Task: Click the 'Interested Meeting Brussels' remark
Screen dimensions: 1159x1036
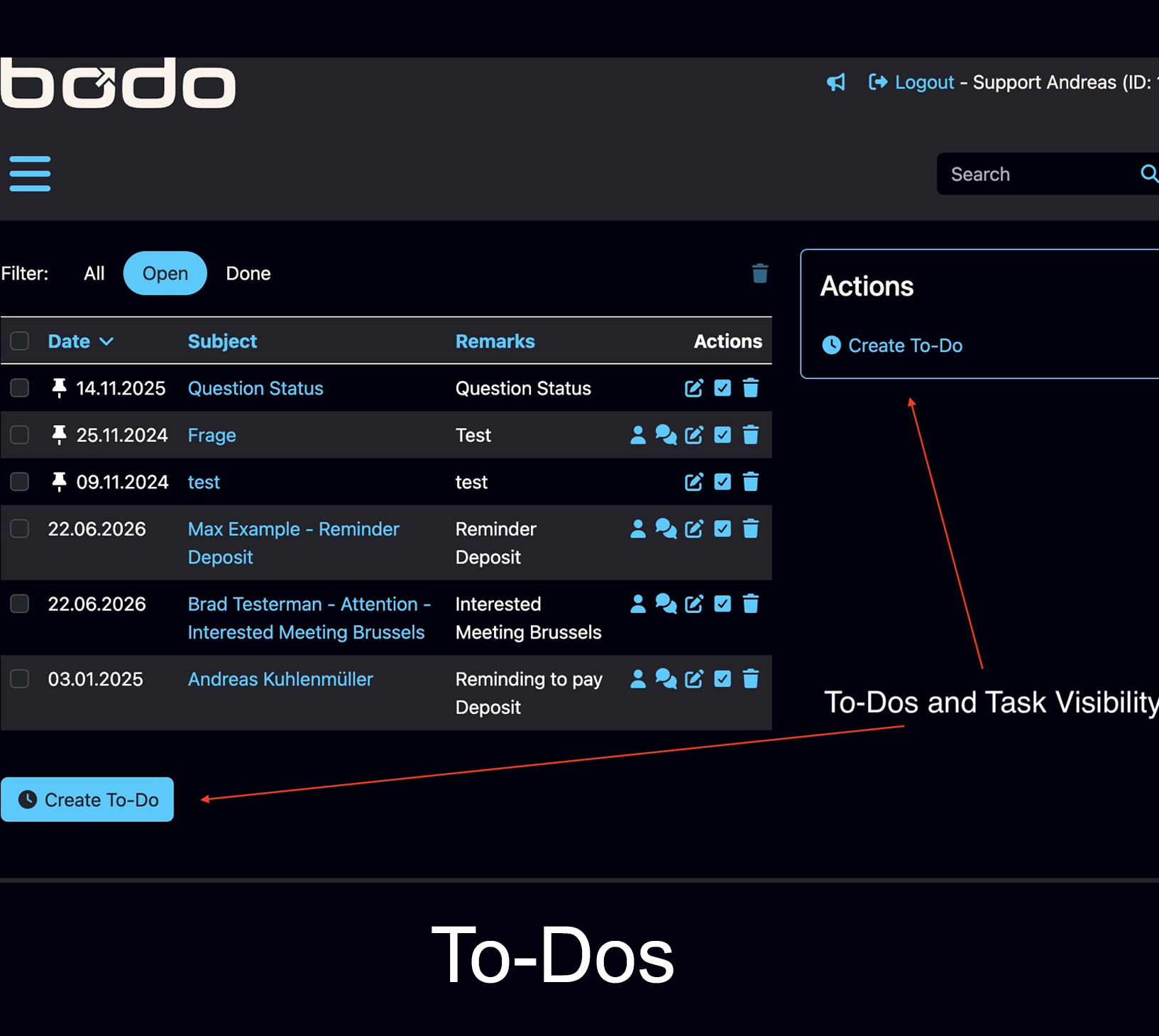Action: (x=528, y=618)
